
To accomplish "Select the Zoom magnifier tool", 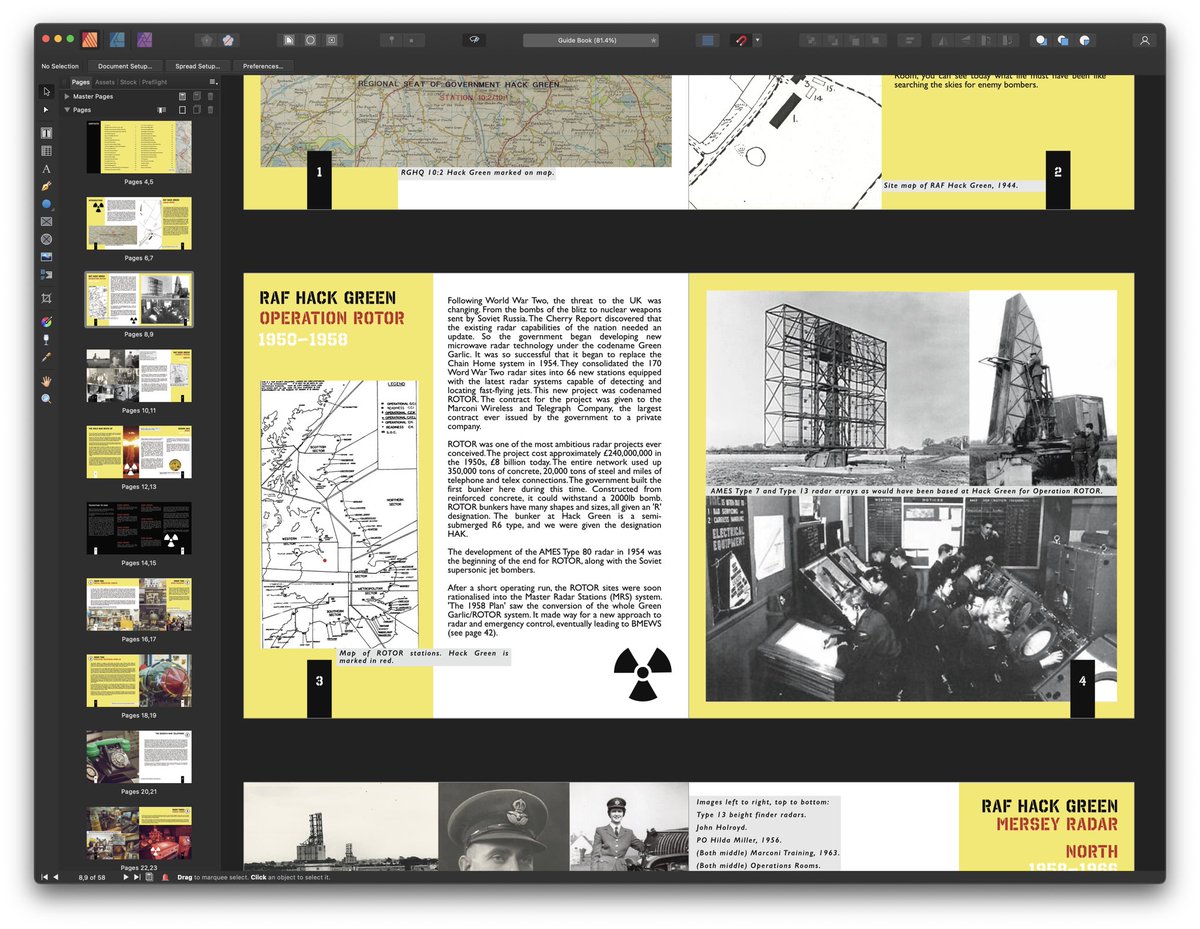I will tap(46, 399).
